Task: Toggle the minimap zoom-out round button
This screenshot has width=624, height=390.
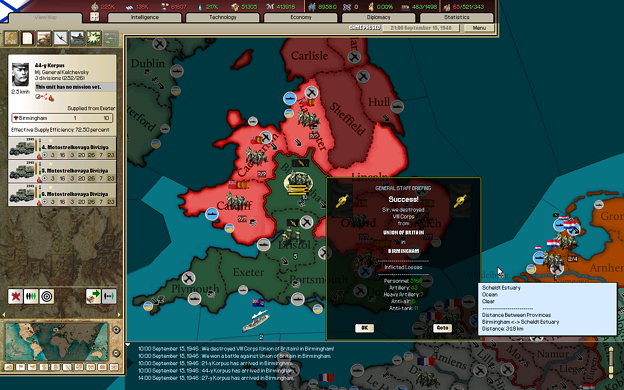Action: pyautogui.click(x=116, y=353)
